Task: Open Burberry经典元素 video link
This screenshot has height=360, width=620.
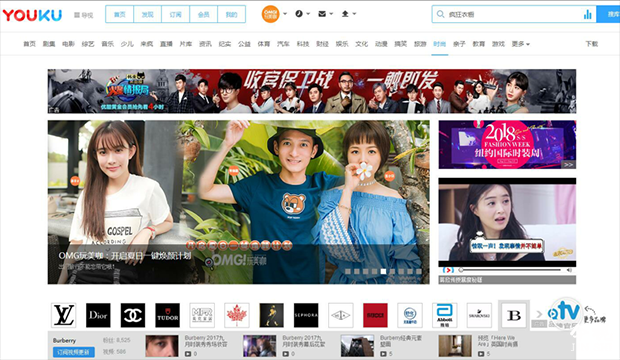Action: 401,341
